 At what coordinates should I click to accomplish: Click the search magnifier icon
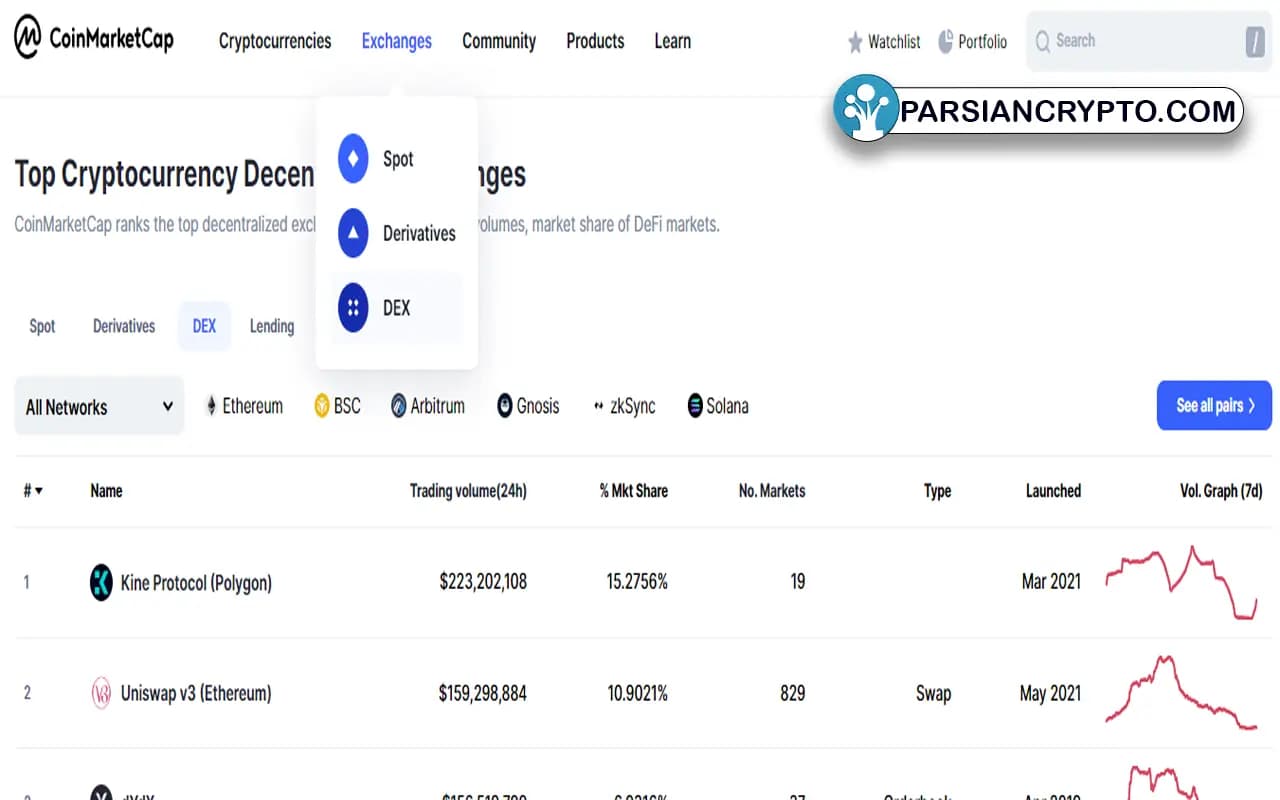tap(1043, 41)
